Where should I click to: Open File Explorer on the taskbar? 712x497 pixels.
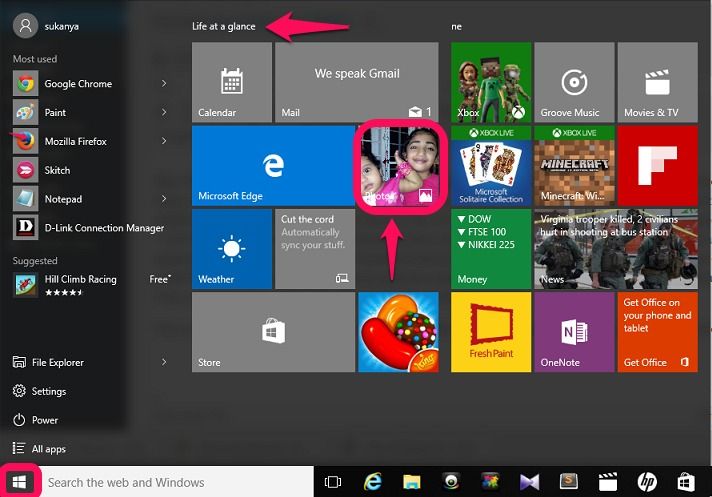pyautogui.click(x=411, y=482)
